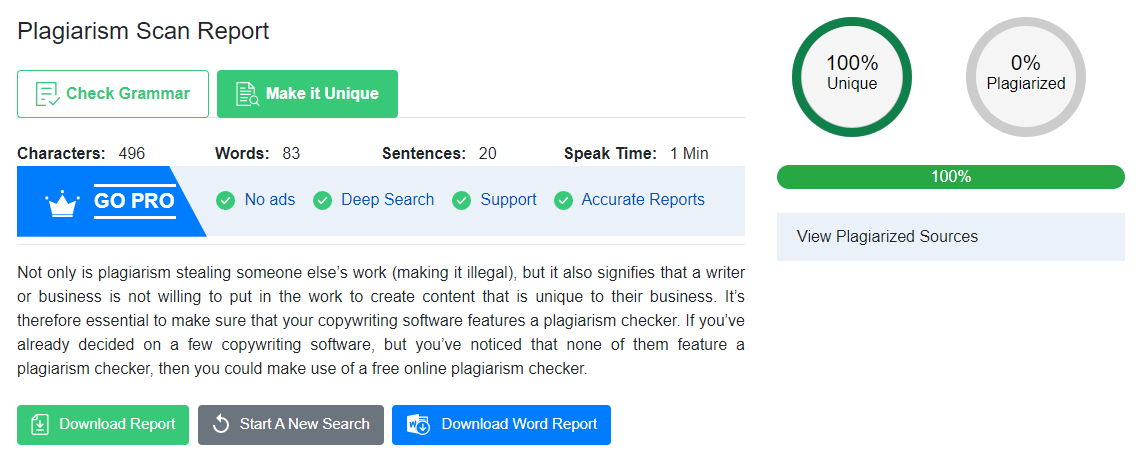Click the download icon in Download Report

pyautogui.click(x=40, y=424)
